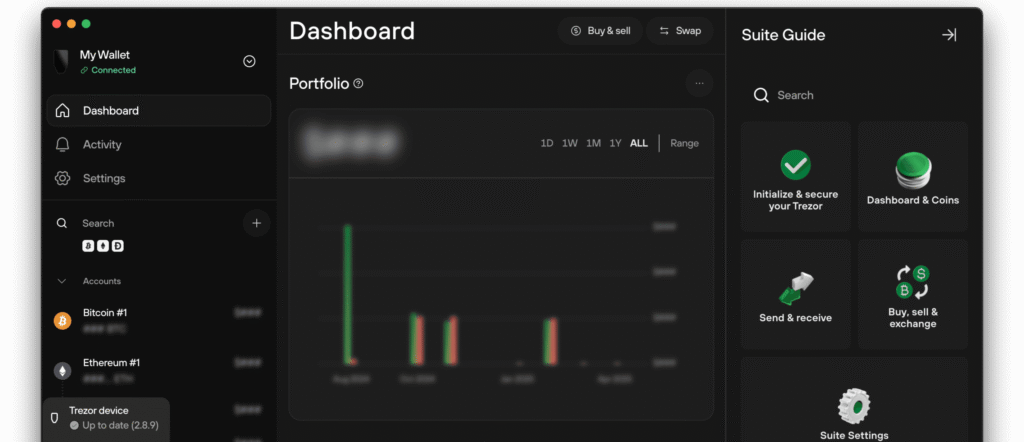
Task: Click the Ethereum logo icon
Action: tap(63, 371)
